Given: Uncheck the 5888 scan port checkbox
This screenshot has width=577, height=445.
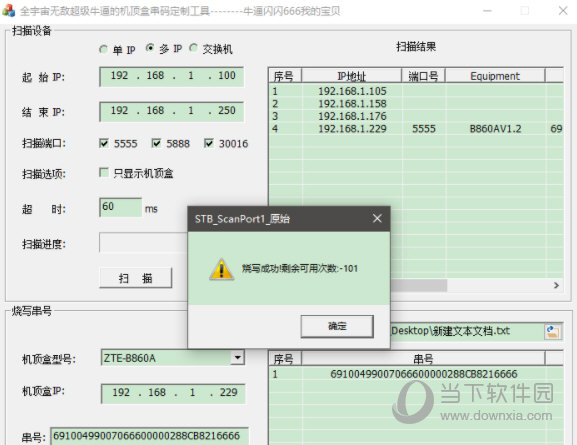Looking at the screenshot, I should tap(156, 143).
